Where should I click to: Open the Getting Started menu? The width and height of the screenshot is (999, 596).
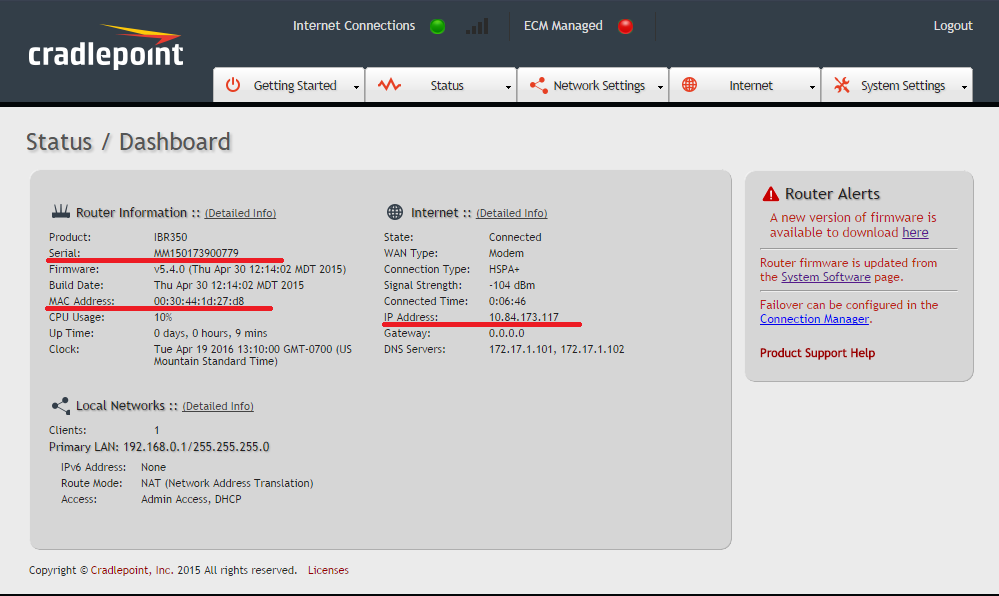tap(289, 85)
